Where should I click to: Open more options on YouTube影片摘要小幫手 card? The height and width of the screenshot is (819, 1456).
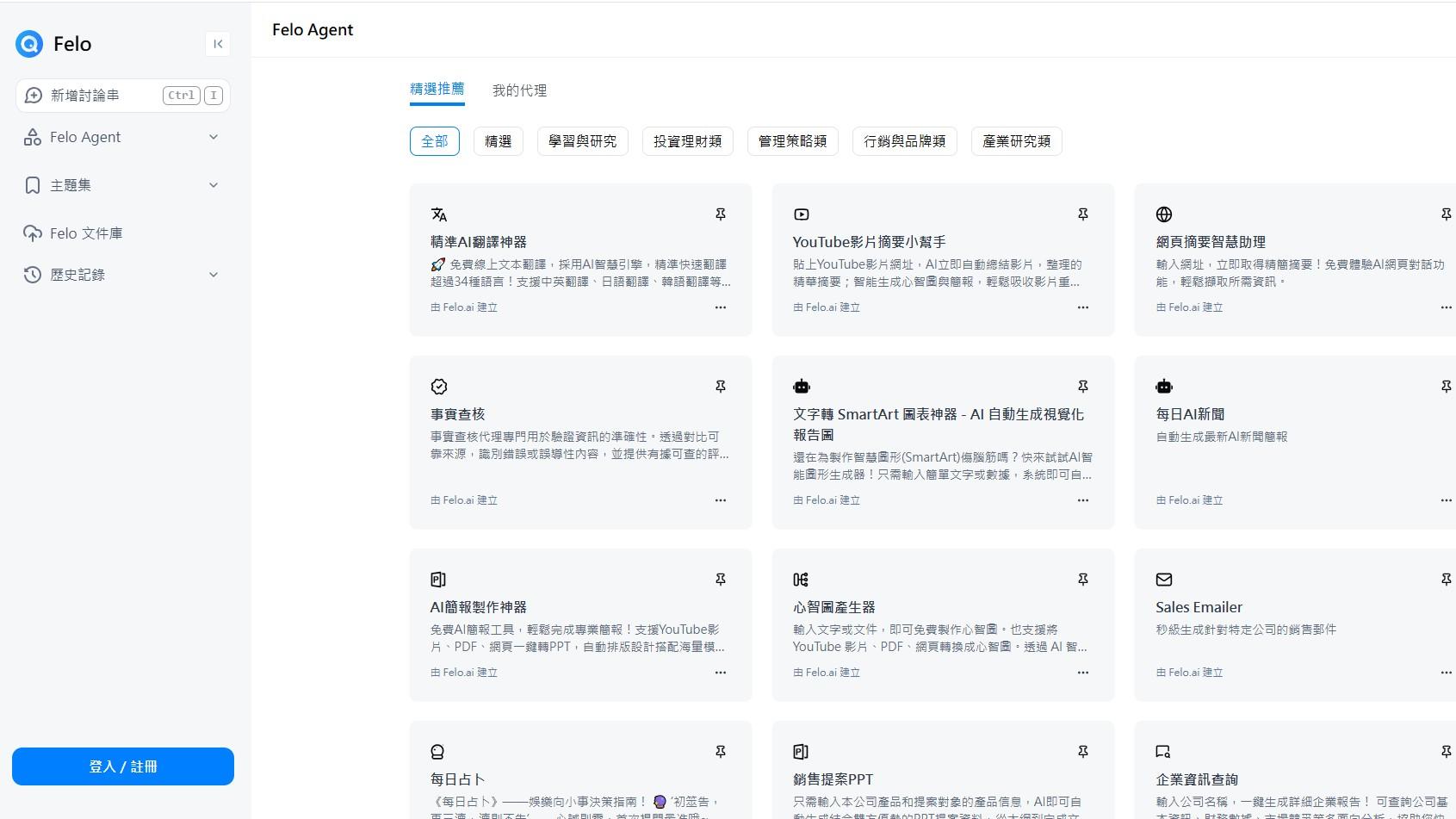[1083, 307]
